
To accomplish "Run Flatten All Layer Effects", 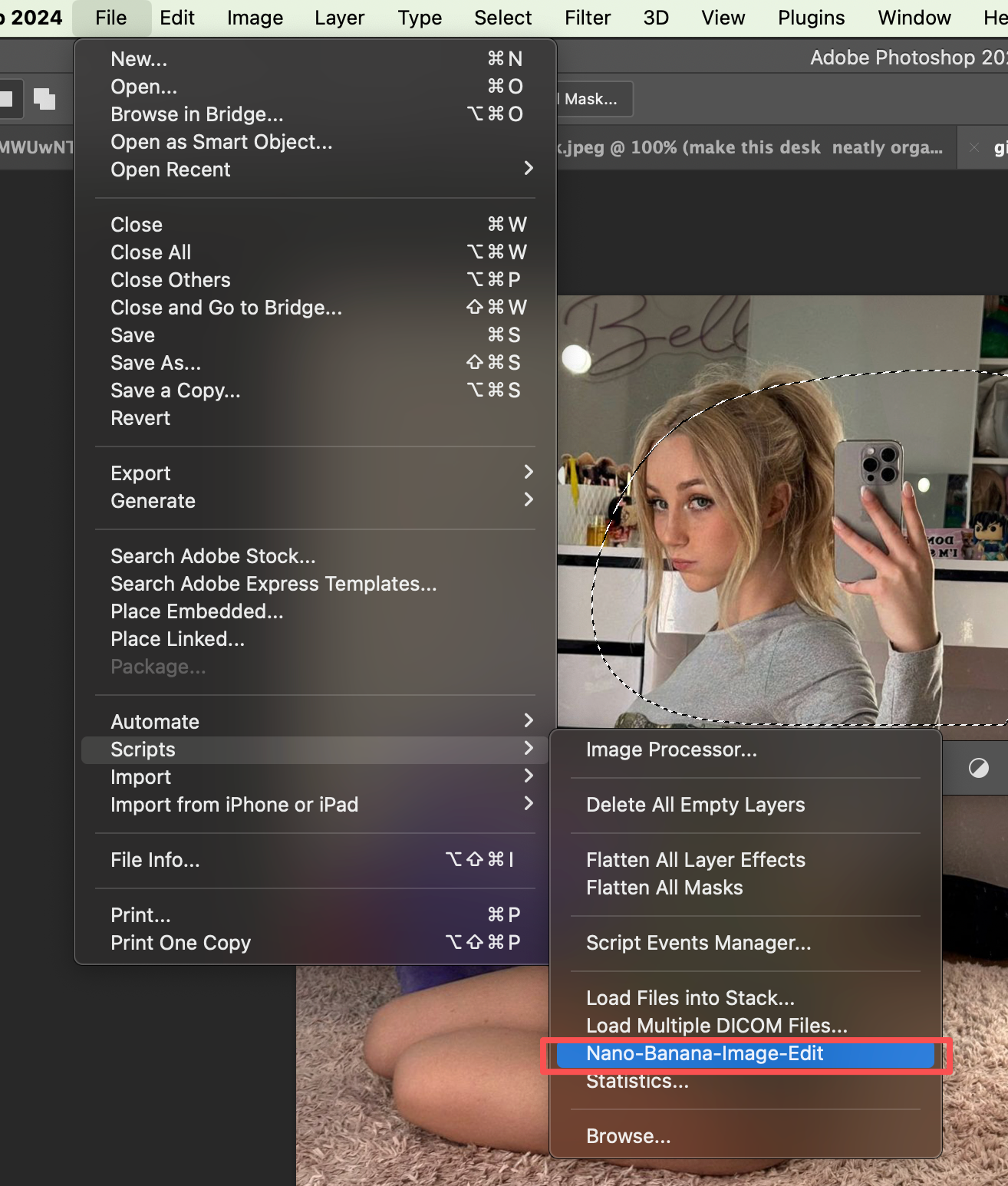I will coord(746,860).
